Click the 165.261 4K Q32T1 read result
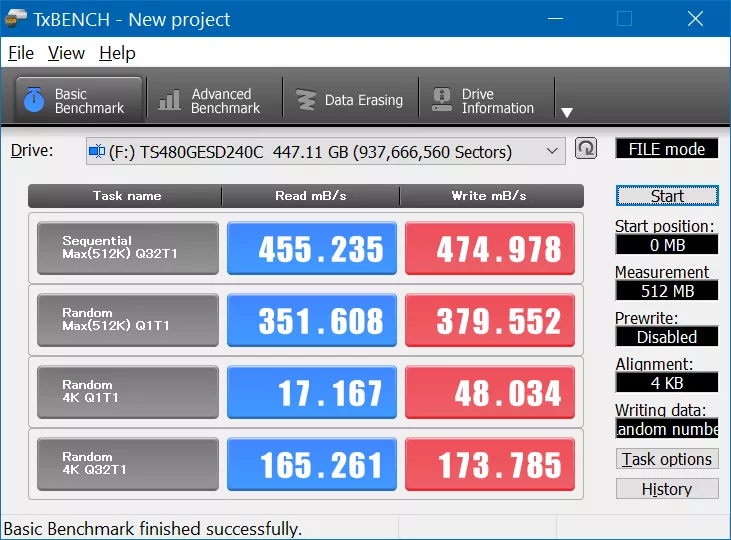Viewport: 731px width, 540px height. point(312,464)
